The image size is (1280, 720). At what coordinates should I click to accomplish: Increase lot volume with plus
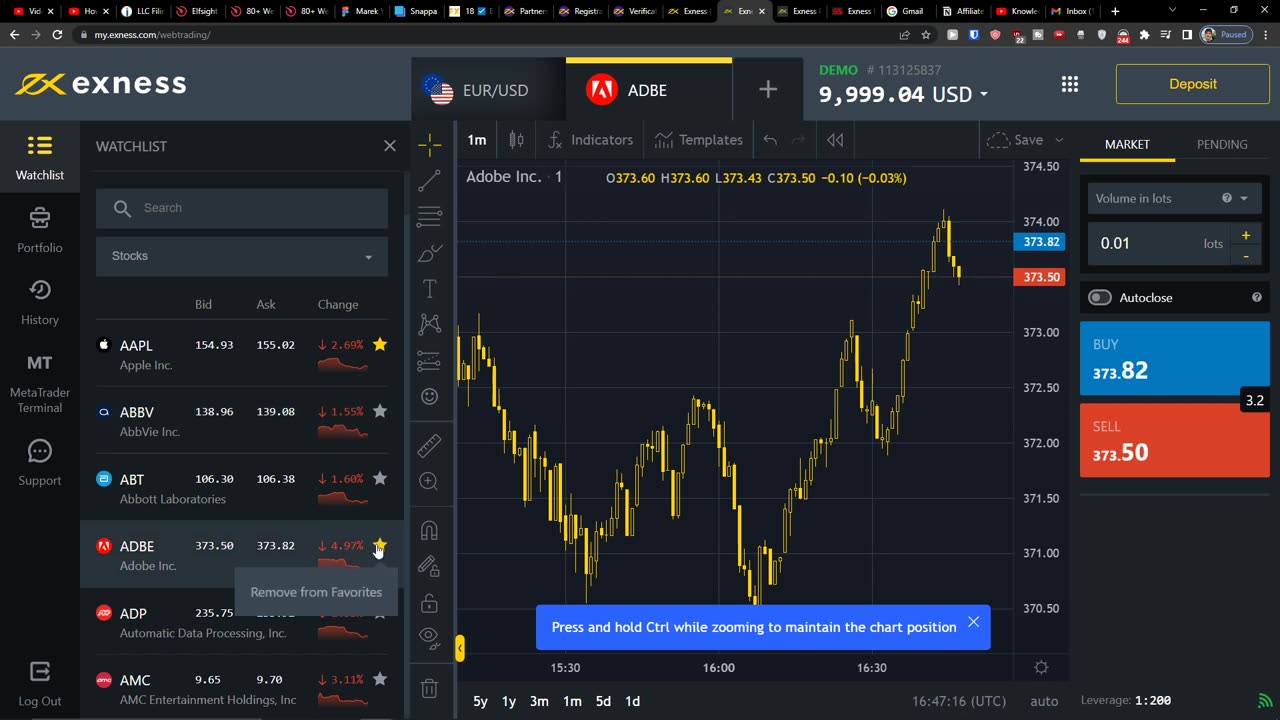coord(1246,235)
